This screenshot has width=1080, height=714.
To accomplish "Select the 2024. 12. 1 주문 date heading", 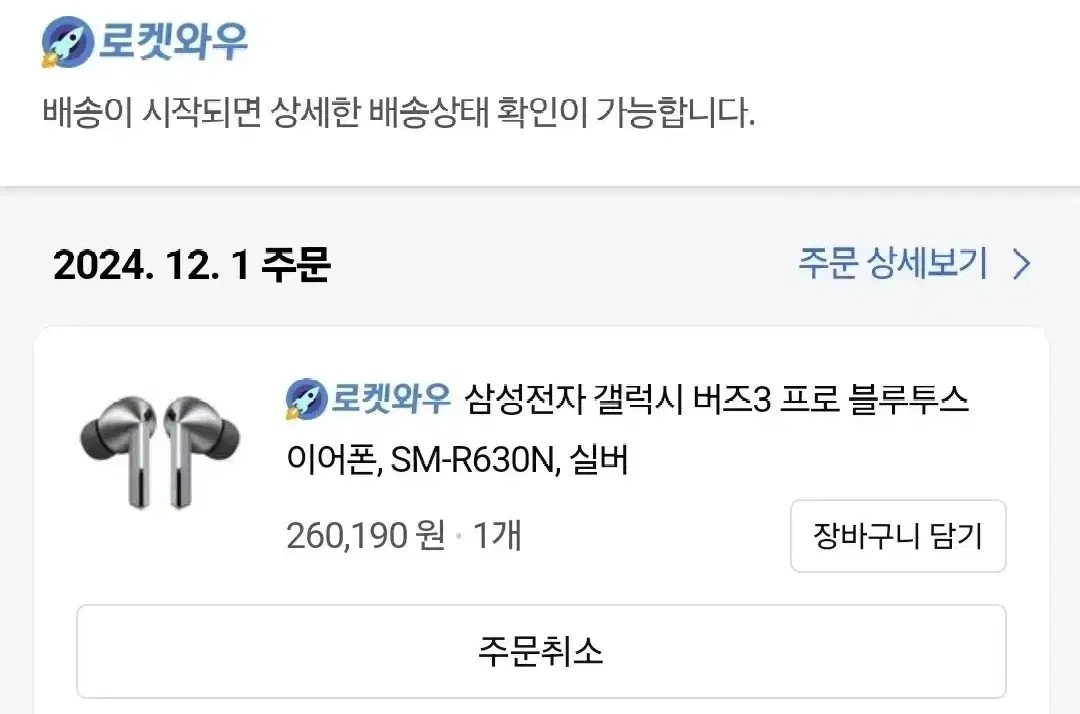I will point(191,264).
